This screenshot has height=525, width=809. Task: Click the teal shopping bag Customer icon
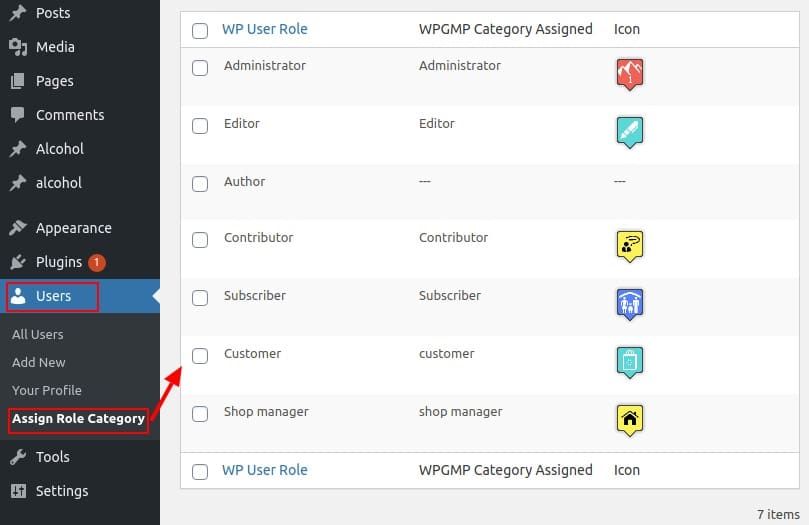[x=630, y=362]
